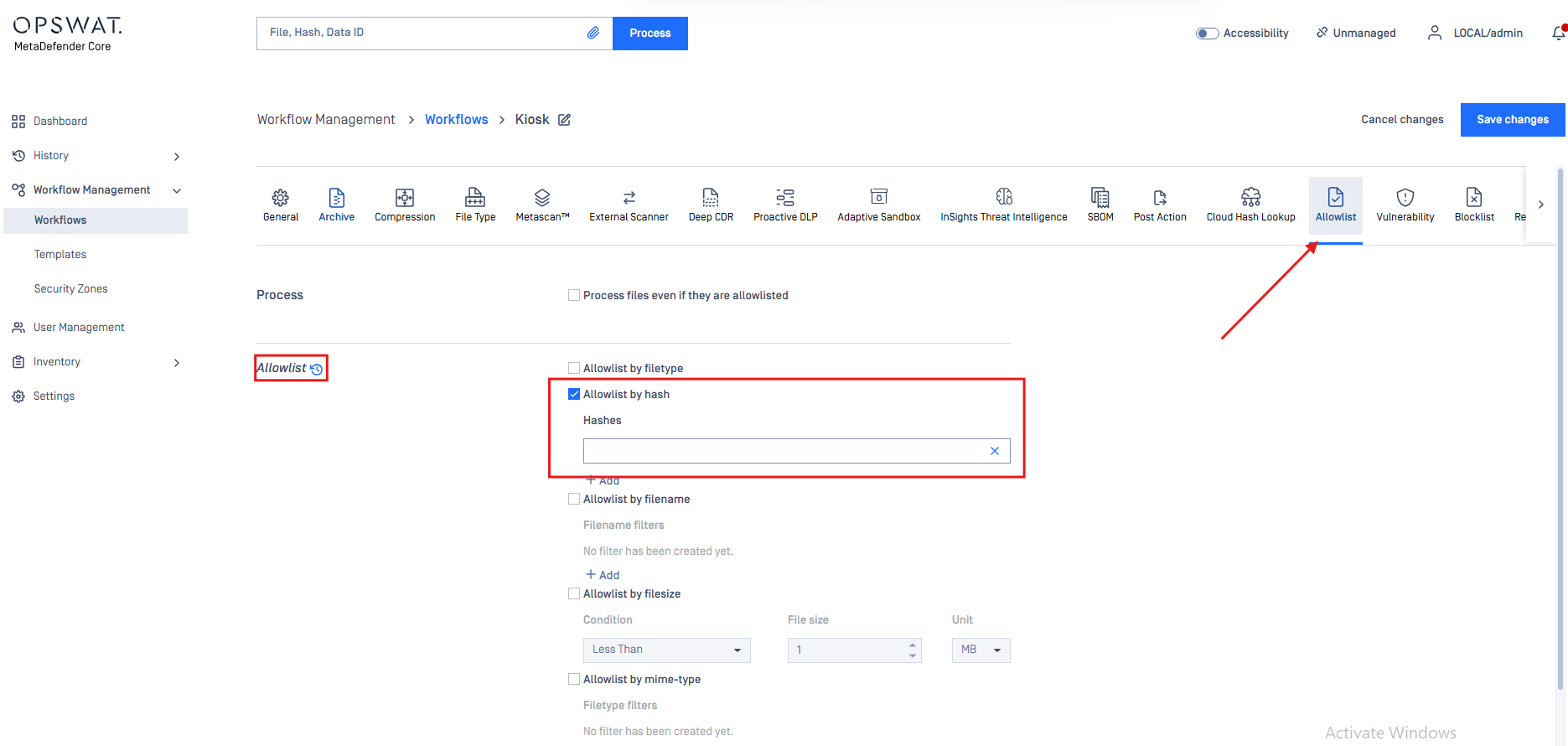Open the General settings icon tab
This screenshot has width=1568, height=746.
(281, 205)
